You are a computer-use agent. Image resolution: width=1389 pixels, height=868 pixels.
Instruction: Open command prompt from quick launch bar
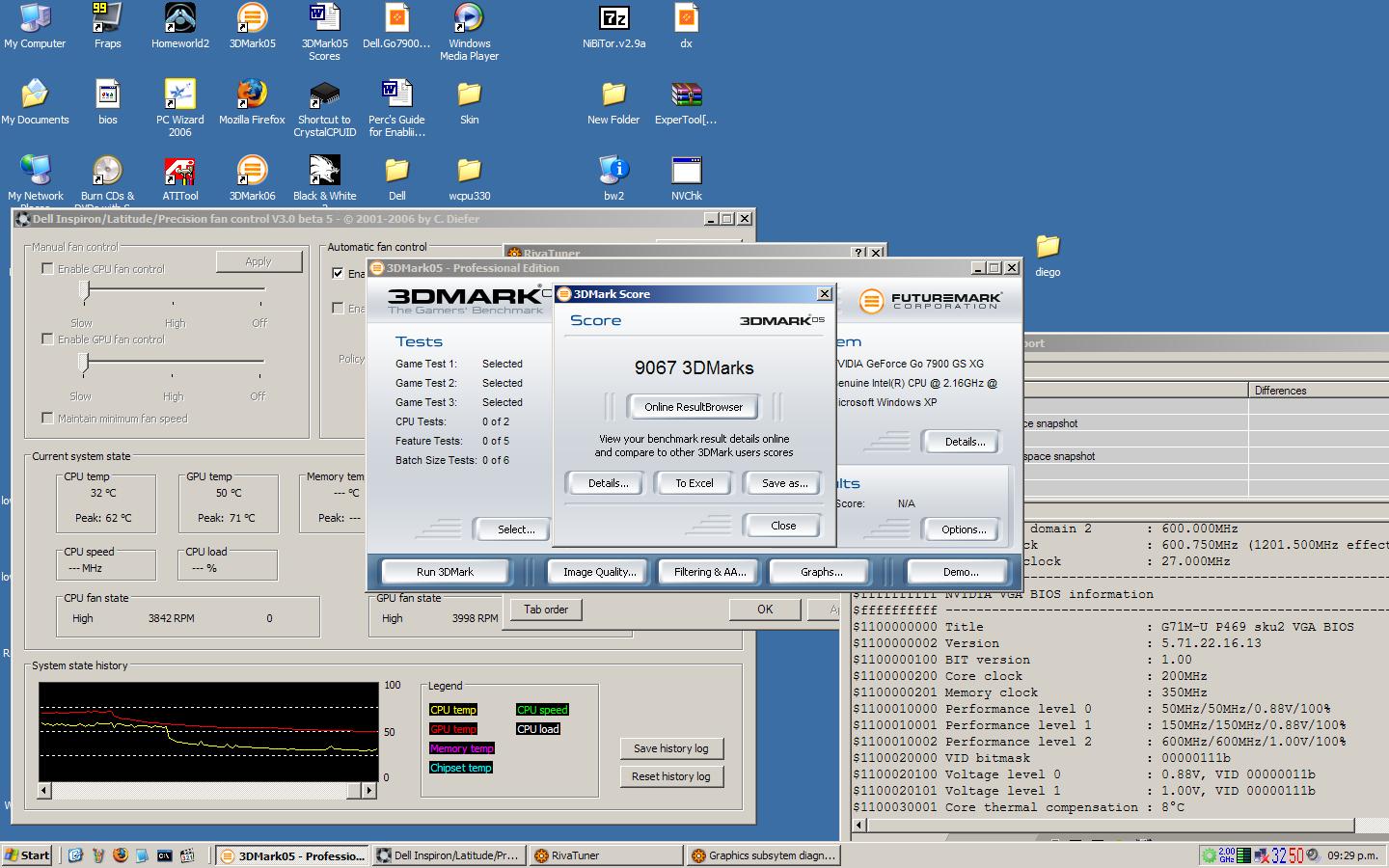pyautogui.click(x=165, y=855)
